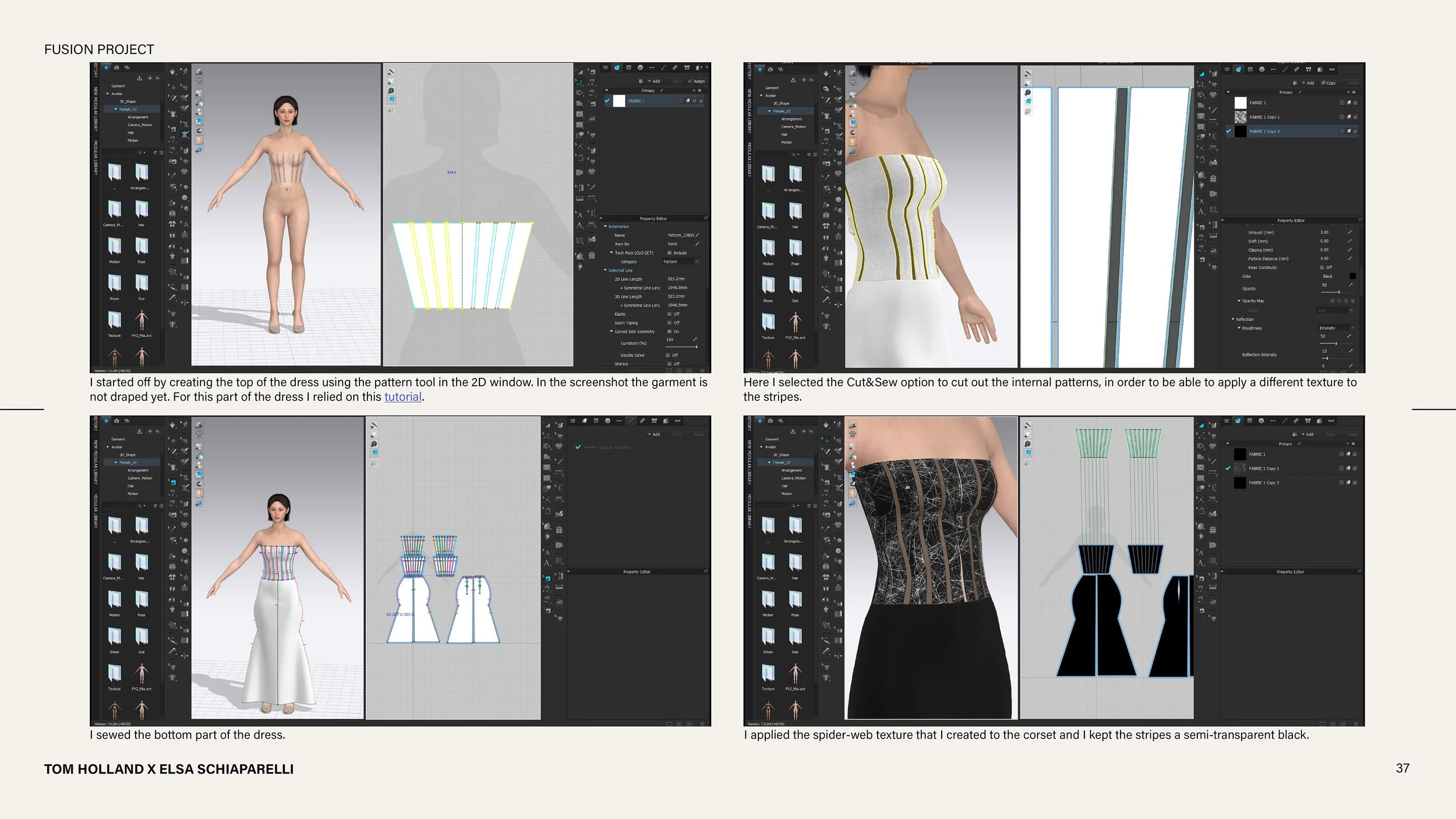The width and height of the screenshot is (1456, 819).
Task: Click wrench icon next to Opacity value 55
Action: (x=1350, y=285)
